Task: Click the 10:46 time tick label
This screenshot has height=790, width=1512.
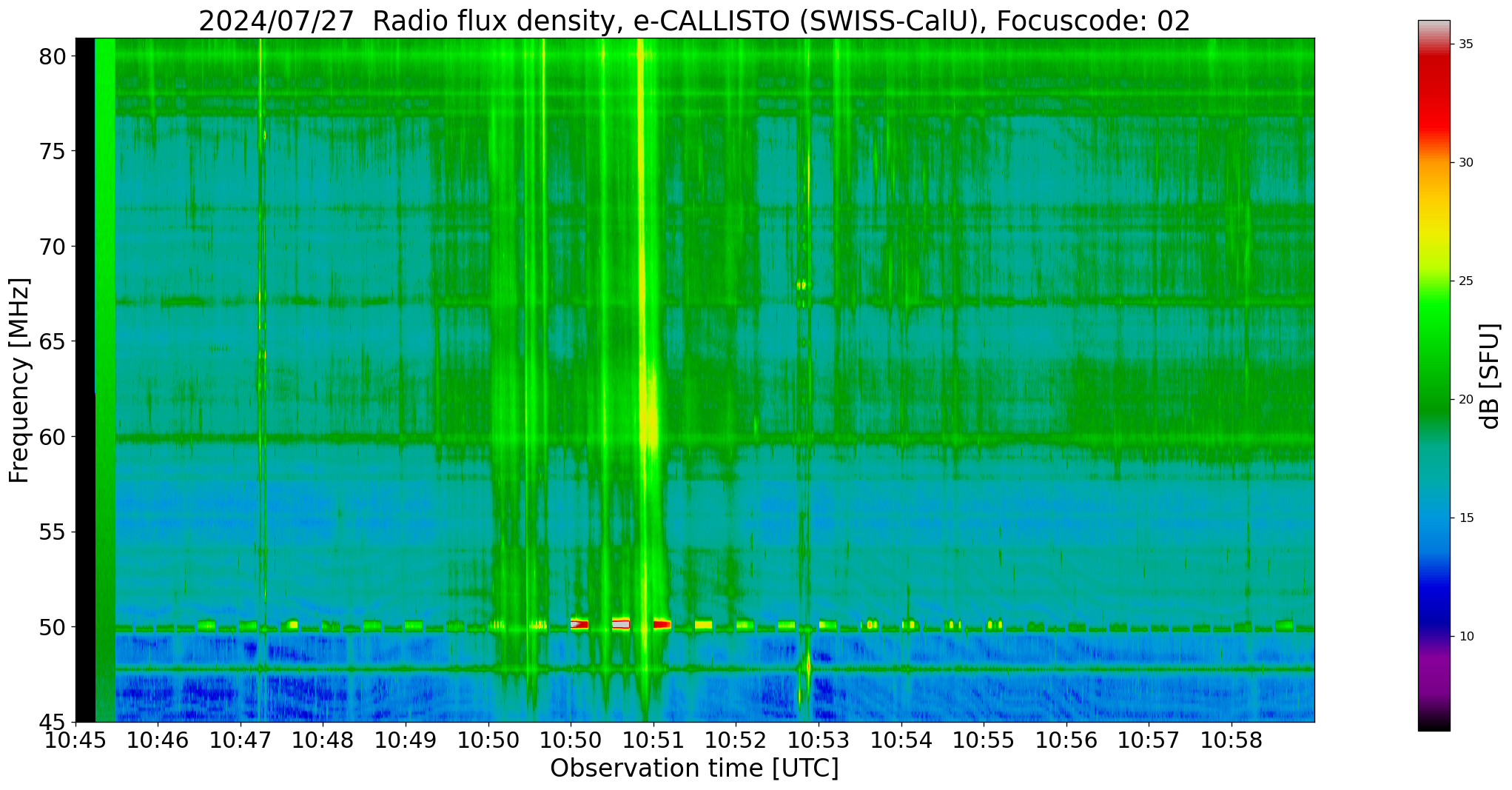Action: tap(158, 740)
